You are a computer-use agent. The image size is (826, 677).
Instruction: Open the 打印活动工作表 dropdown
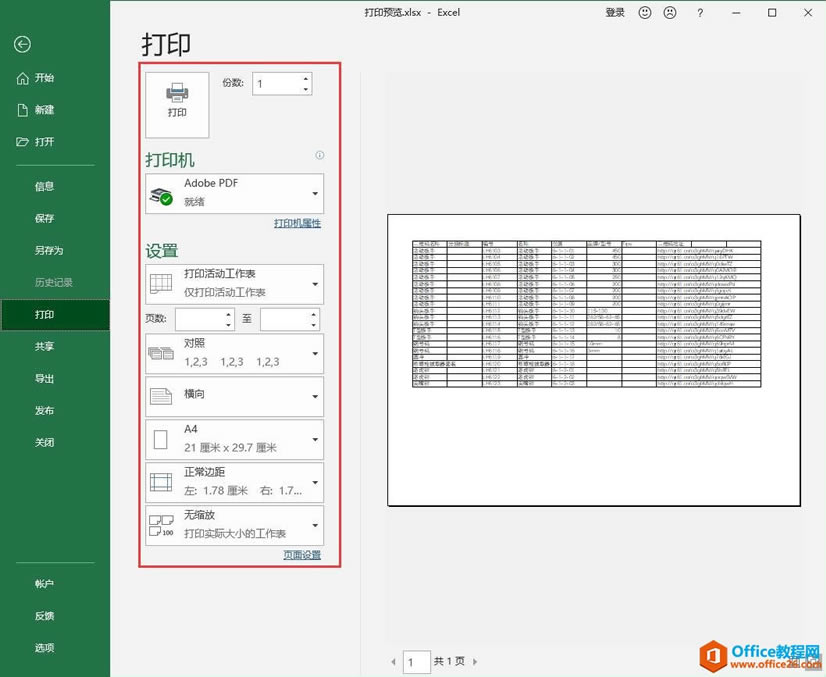313,283
